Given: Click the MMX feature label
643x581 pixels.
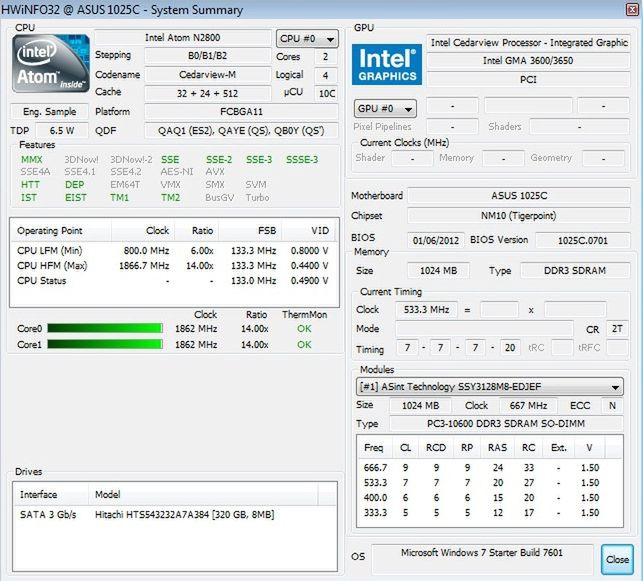Looking at the screenshot, I should (x=32, y=159).
